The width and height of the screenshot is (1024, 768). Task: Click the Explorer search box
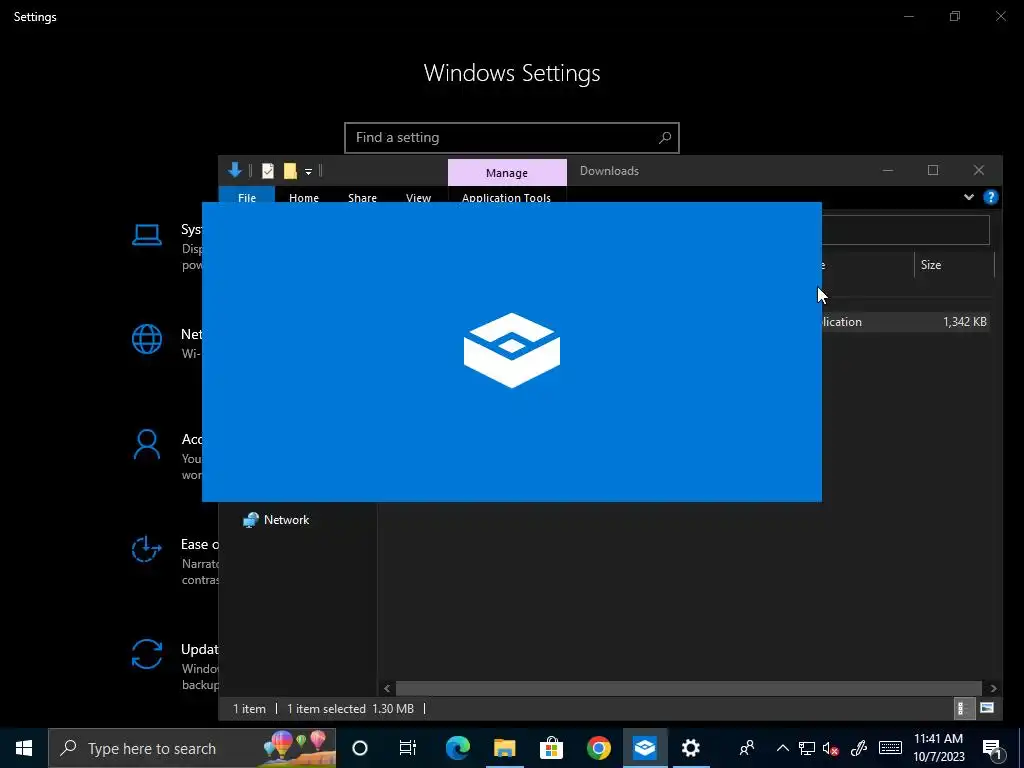906,230
